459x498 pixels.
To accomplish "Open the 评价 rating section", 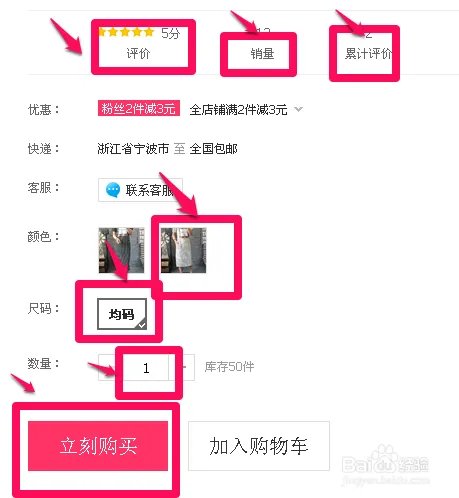I will 138,53.
